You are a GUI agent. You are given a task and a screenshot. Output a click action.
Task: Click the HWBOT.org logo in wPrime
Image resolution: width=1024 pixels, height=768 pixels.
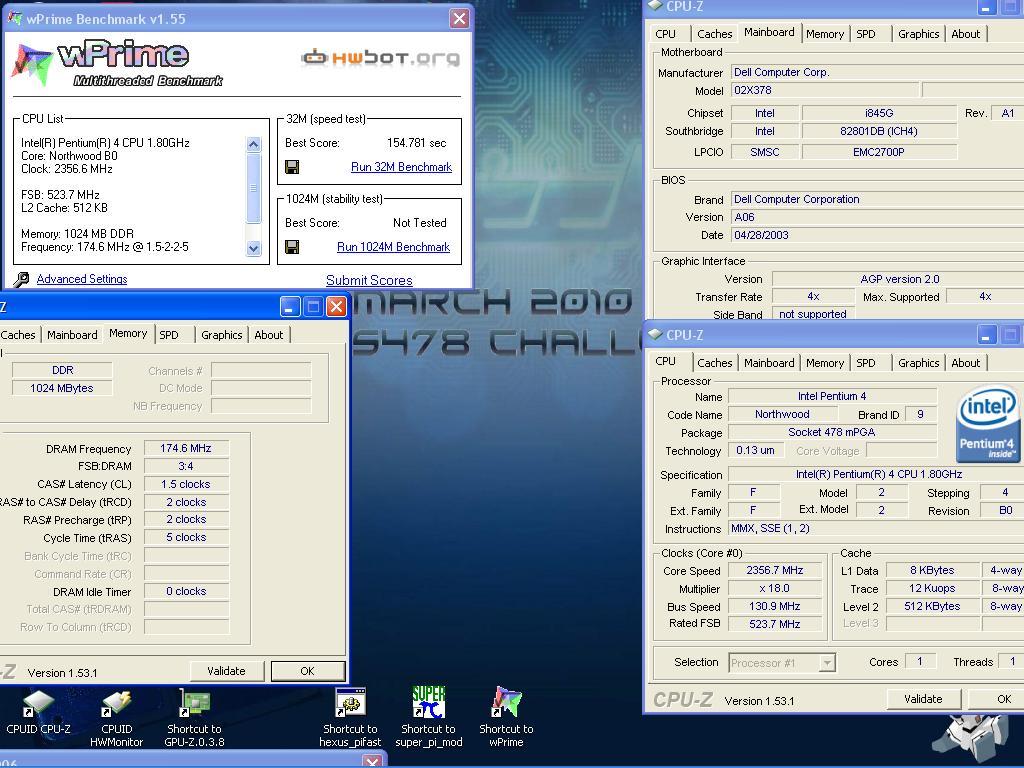click(x=381, y=57)
